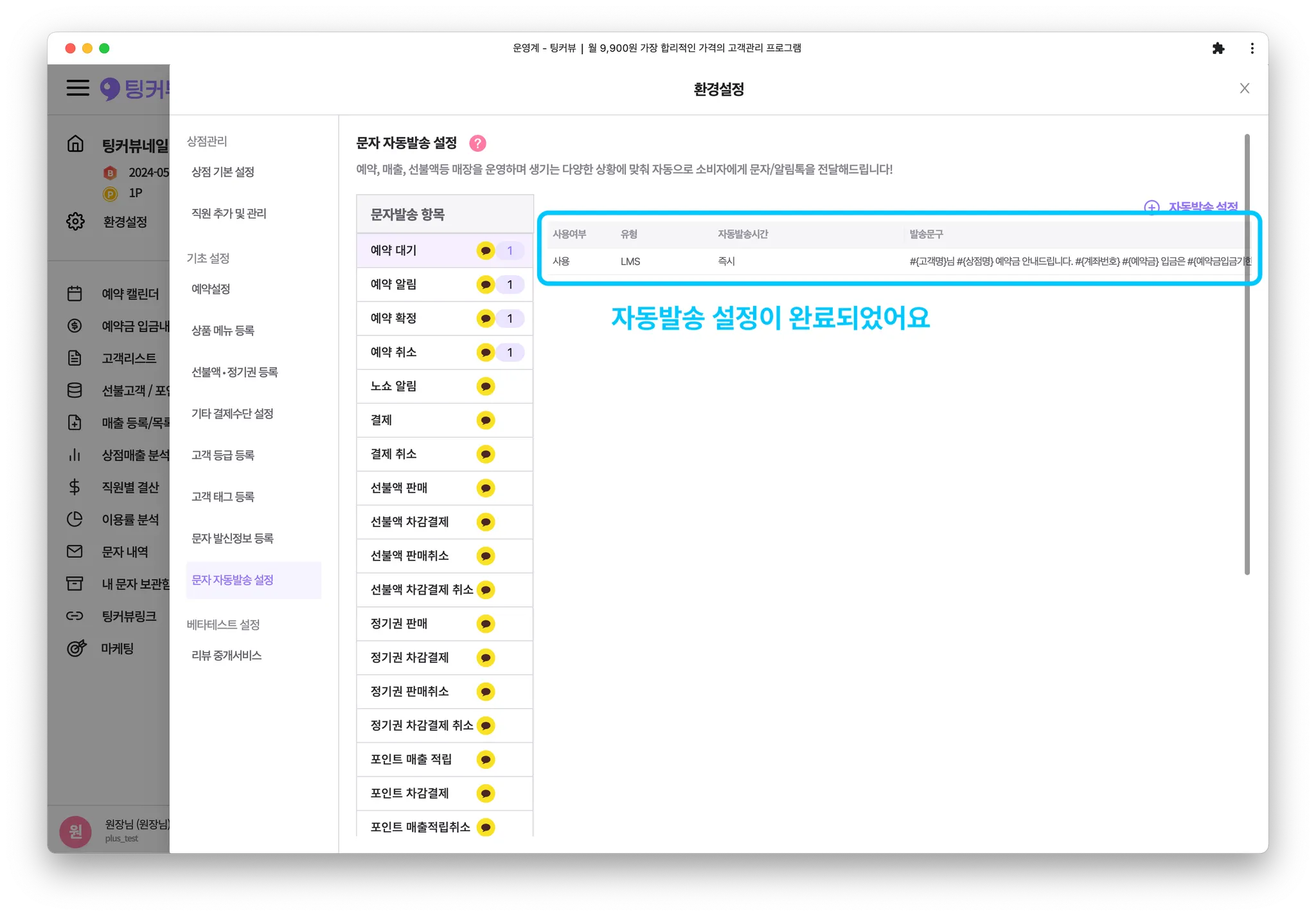Open 문자 발신정보 등록 settings page
Viewport: 1316px width, 916px height.
(x=233, y=539)
